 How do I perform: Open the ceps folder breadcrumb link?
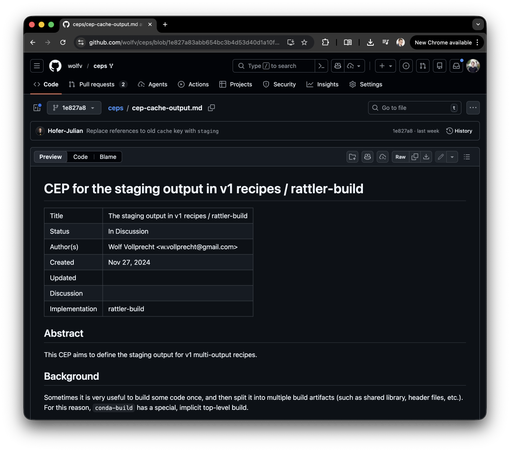point(115,108)
